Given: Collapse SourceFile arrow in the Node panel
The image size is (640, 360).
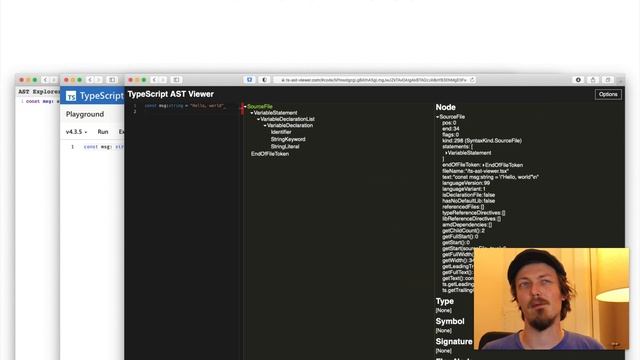Looking at the screenshot, I should pyautogui.click(x=438, y=117).
